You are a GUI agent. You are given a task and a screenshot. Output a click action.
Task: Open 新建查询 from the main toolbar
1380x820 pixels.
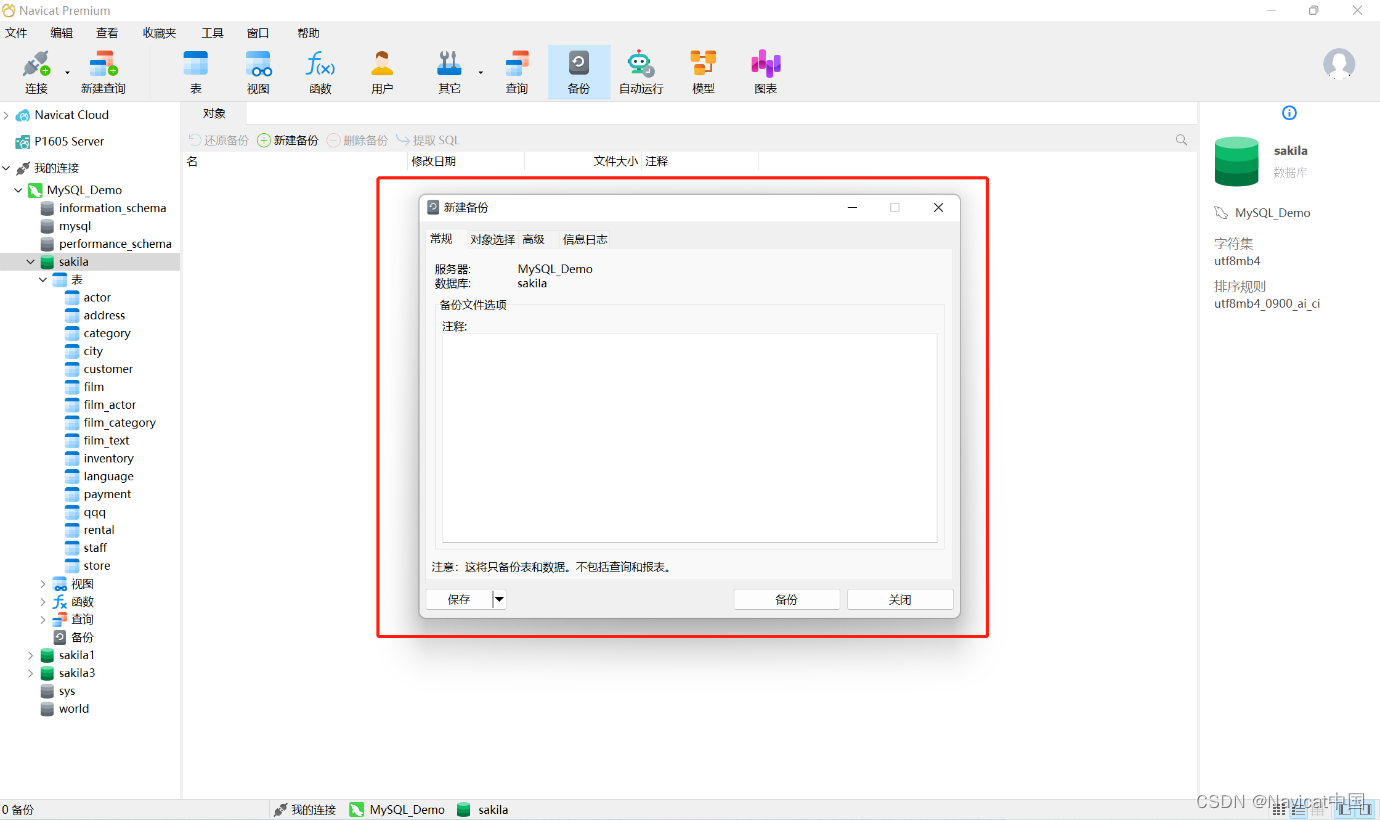pyautogui.click(x=103, y=72)
